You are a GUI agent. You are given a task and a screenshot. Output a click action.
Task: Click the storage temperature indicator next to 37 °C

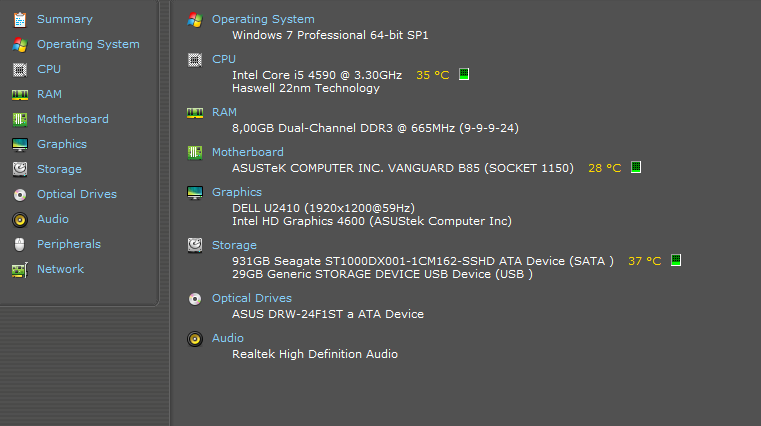click(676, 260)
